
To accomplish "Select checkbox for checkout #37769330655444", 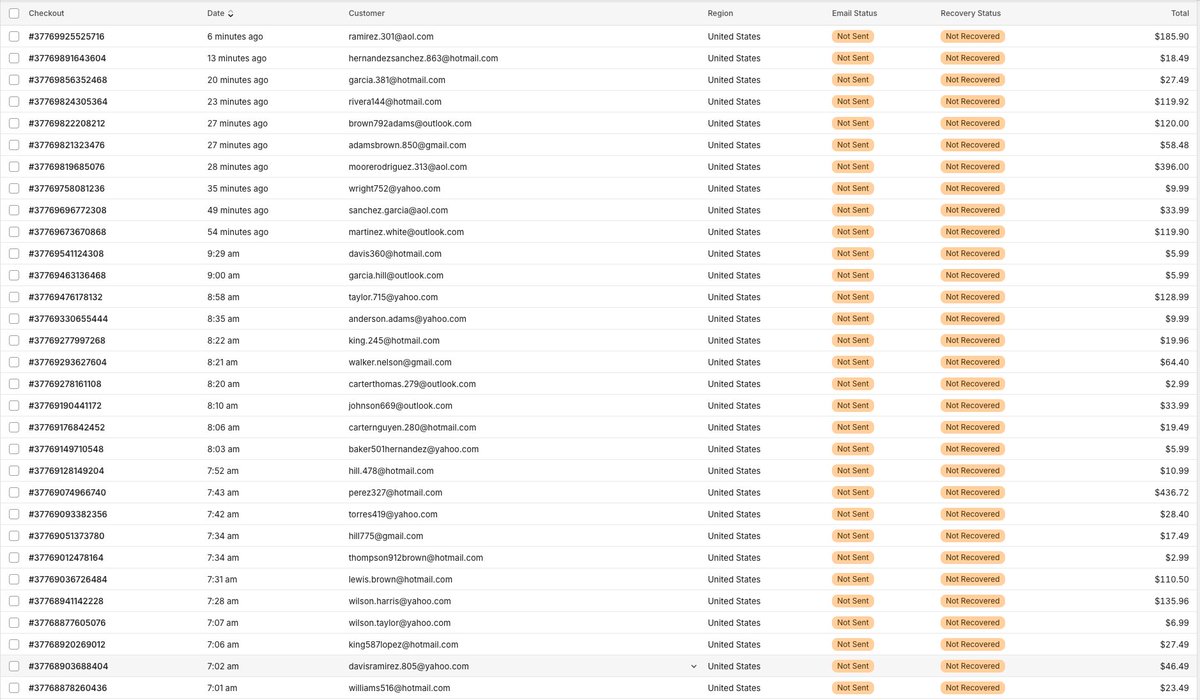I will coord(14,319).
